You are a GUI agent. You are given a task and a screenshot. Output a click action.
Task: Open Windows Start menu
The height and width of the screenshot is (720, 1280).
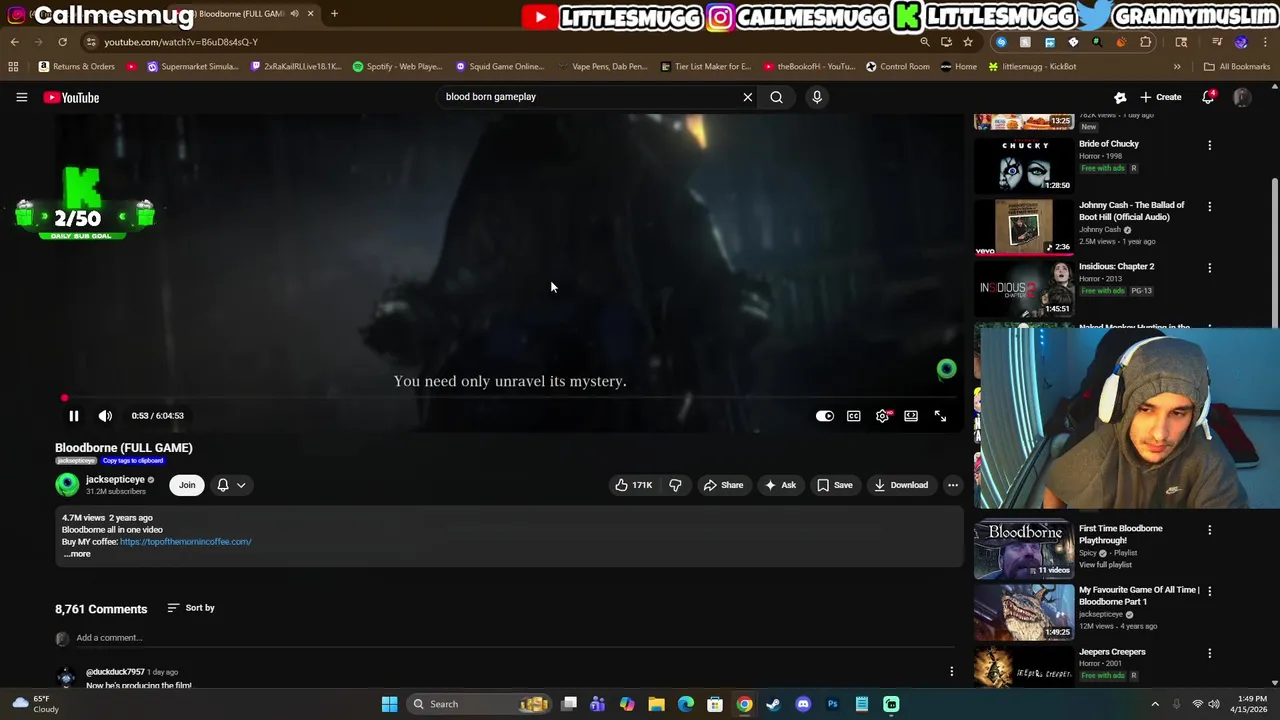click(x=389, y=704)
